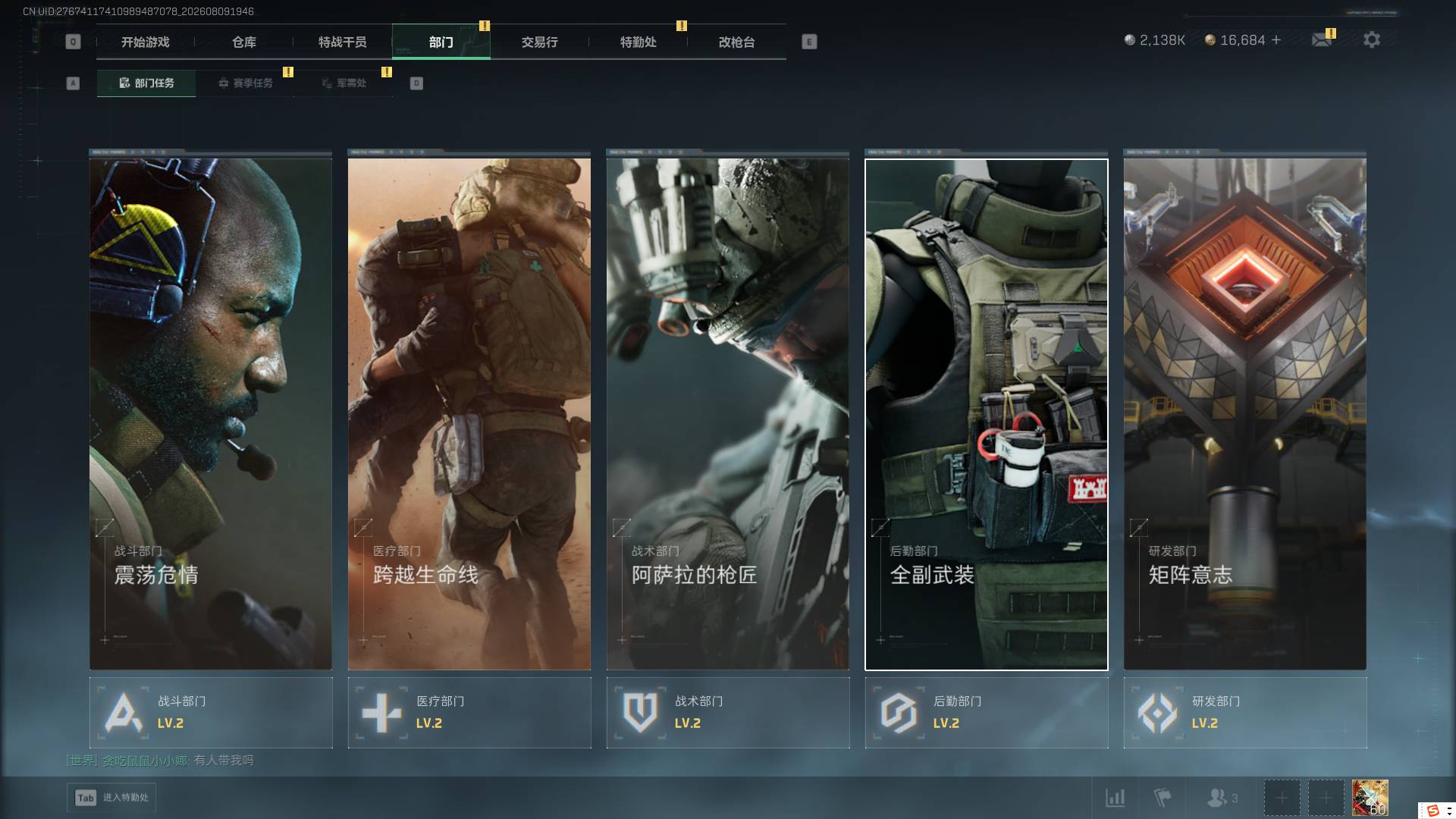Open the 特战干员 tab
This screenshot has height=819, width=1456.
(x=343, y=42)
